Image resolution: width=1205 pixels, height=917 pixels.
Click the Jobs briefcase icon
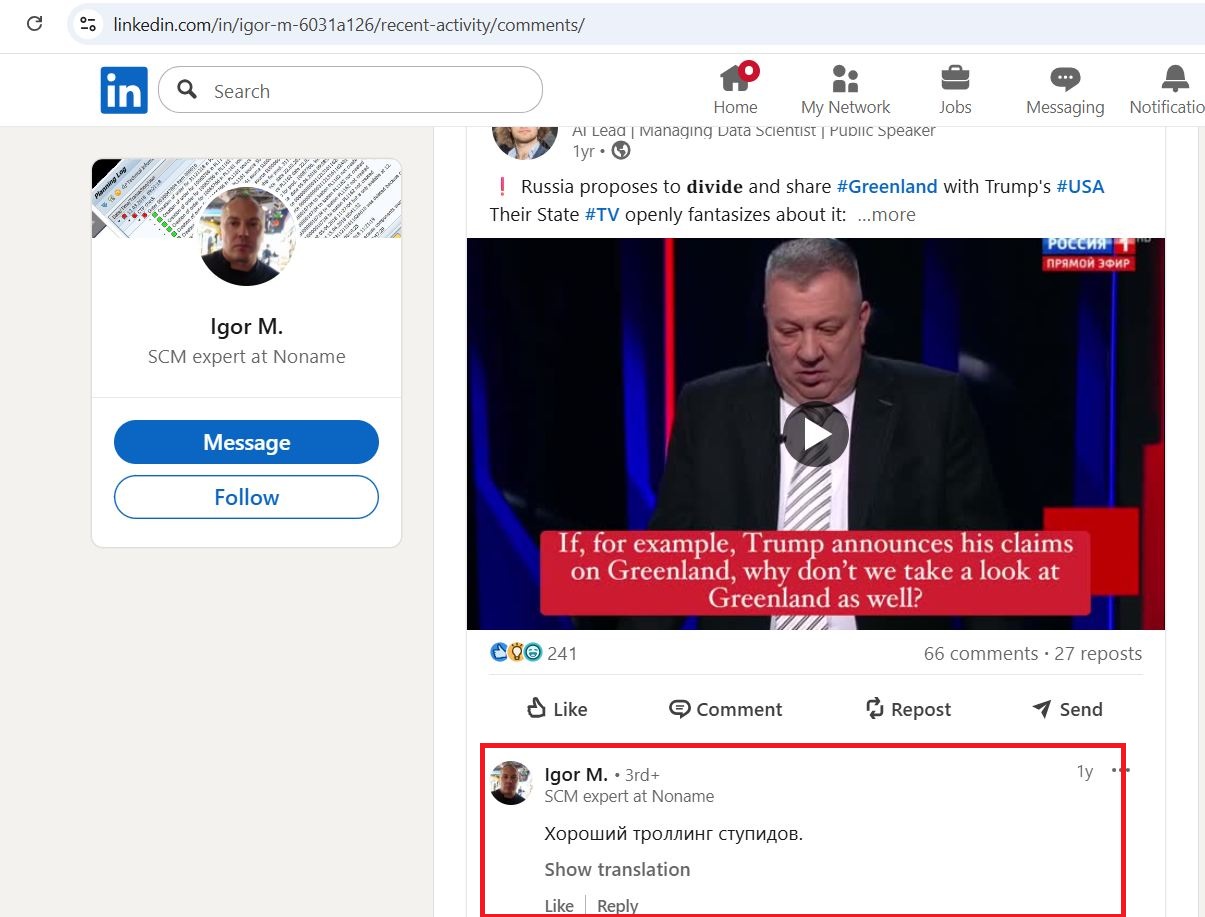click(954, 77)
